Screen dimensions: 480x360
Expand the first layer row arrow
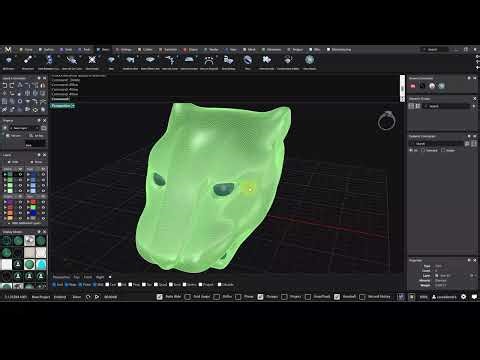5,174
